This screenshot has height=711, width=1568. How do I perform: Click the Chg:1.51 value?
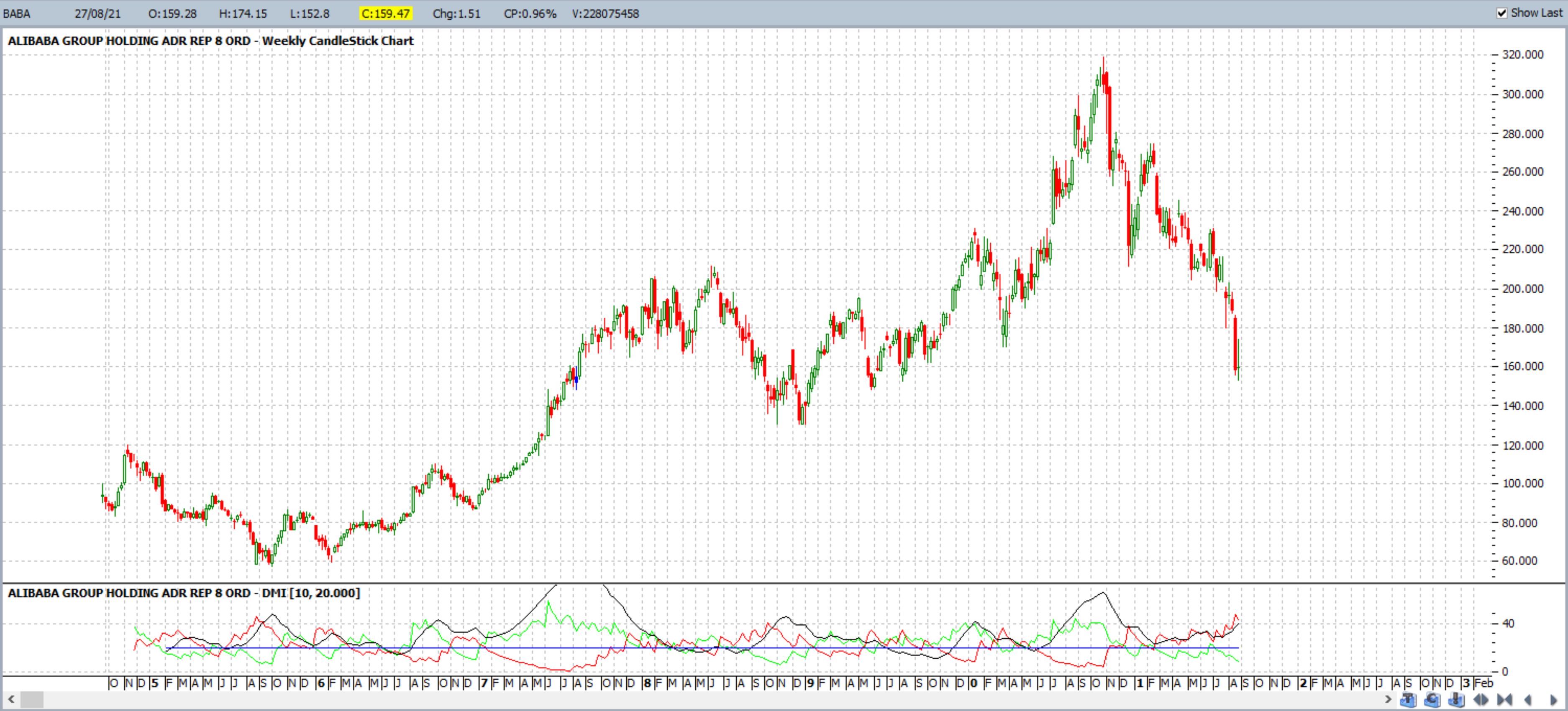coord(456,13)
